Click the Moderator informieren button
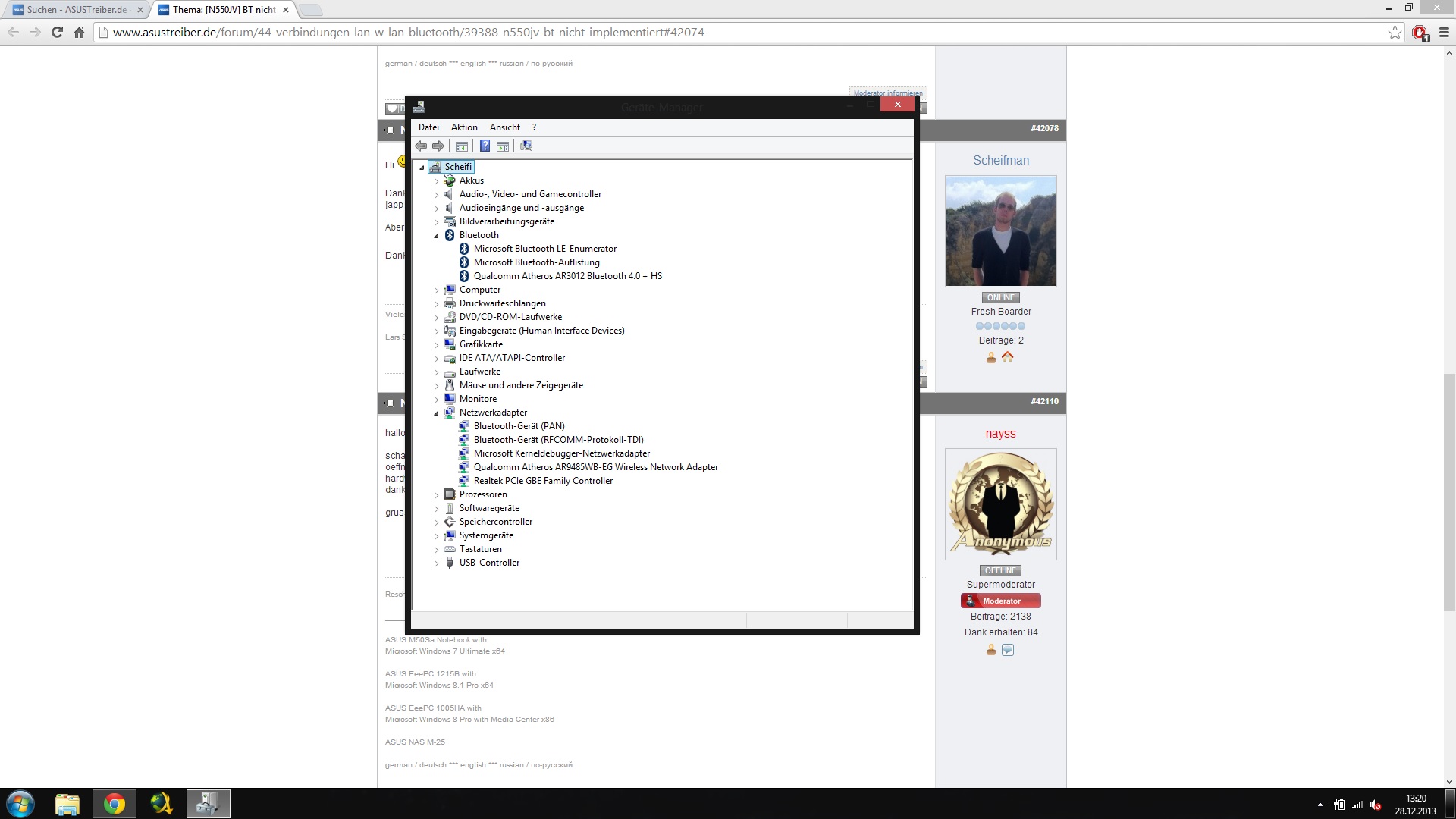Image resolution: width=1456 pixels, height=819 pixels. pos(888,93)
